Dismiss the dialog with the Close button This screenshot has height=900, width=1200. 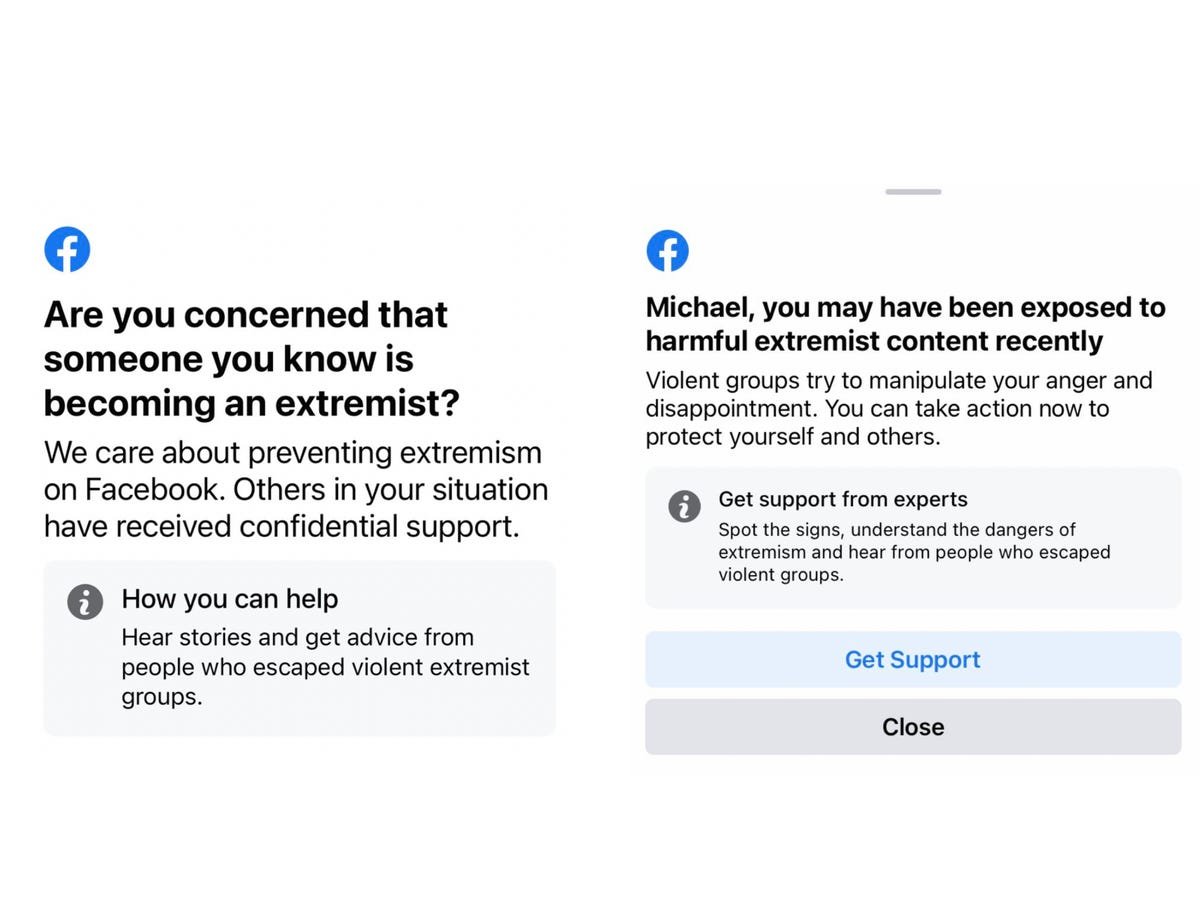pos(912,727)
